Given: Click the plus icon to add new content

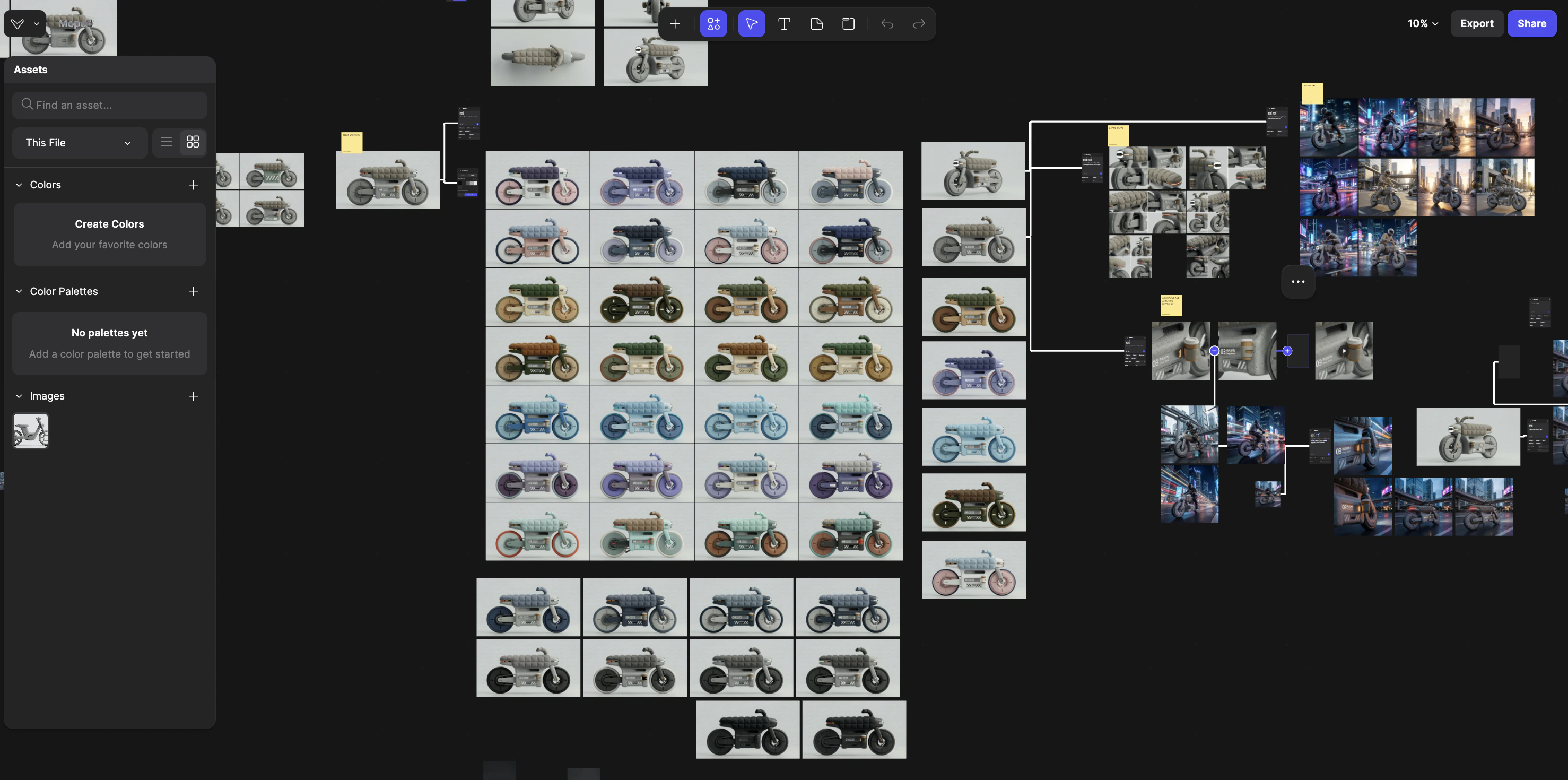Looking at the screenshot, I should point(675,23).
